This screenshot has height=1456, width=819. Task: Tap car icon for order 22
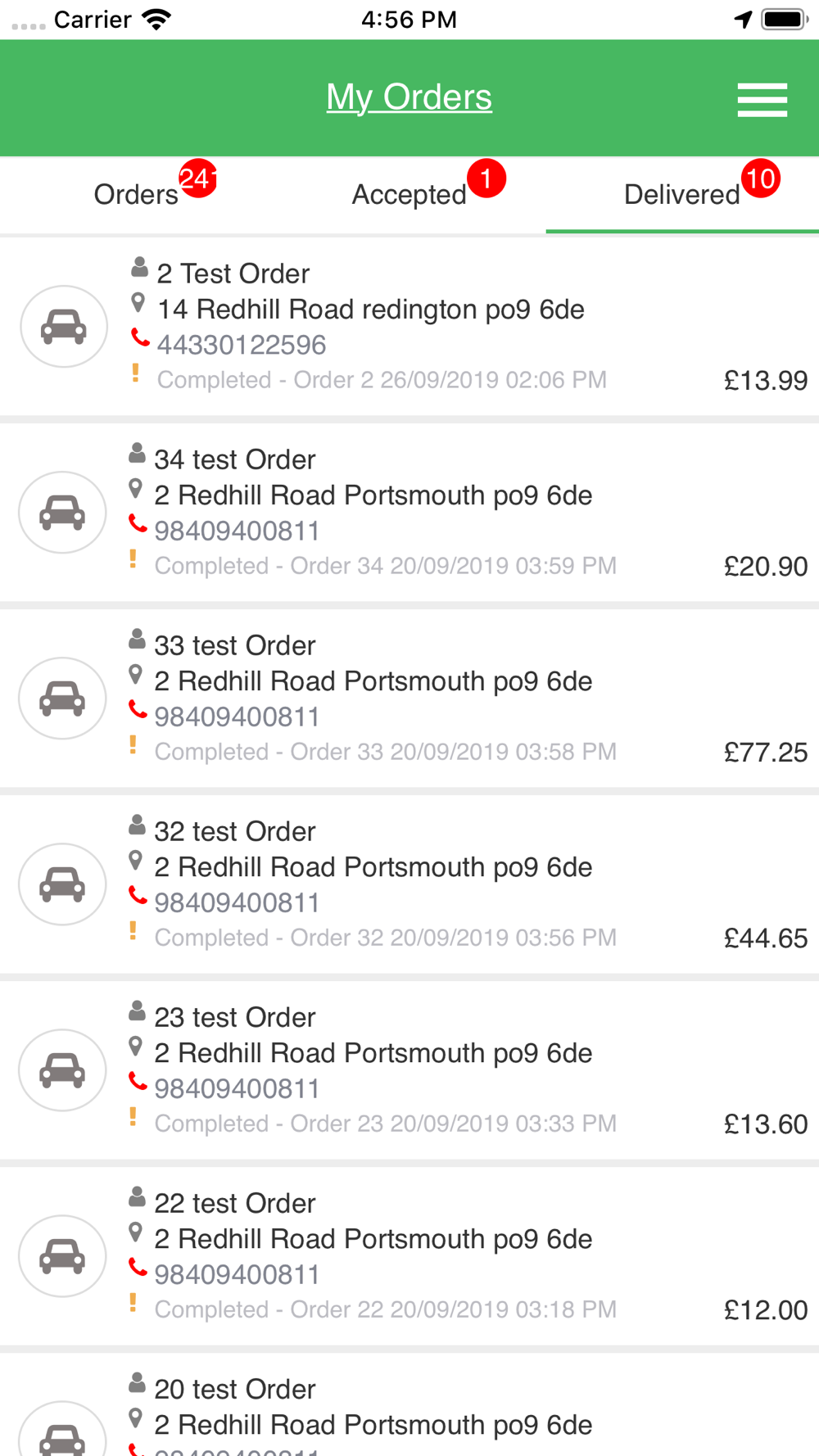click(62, 1255)
